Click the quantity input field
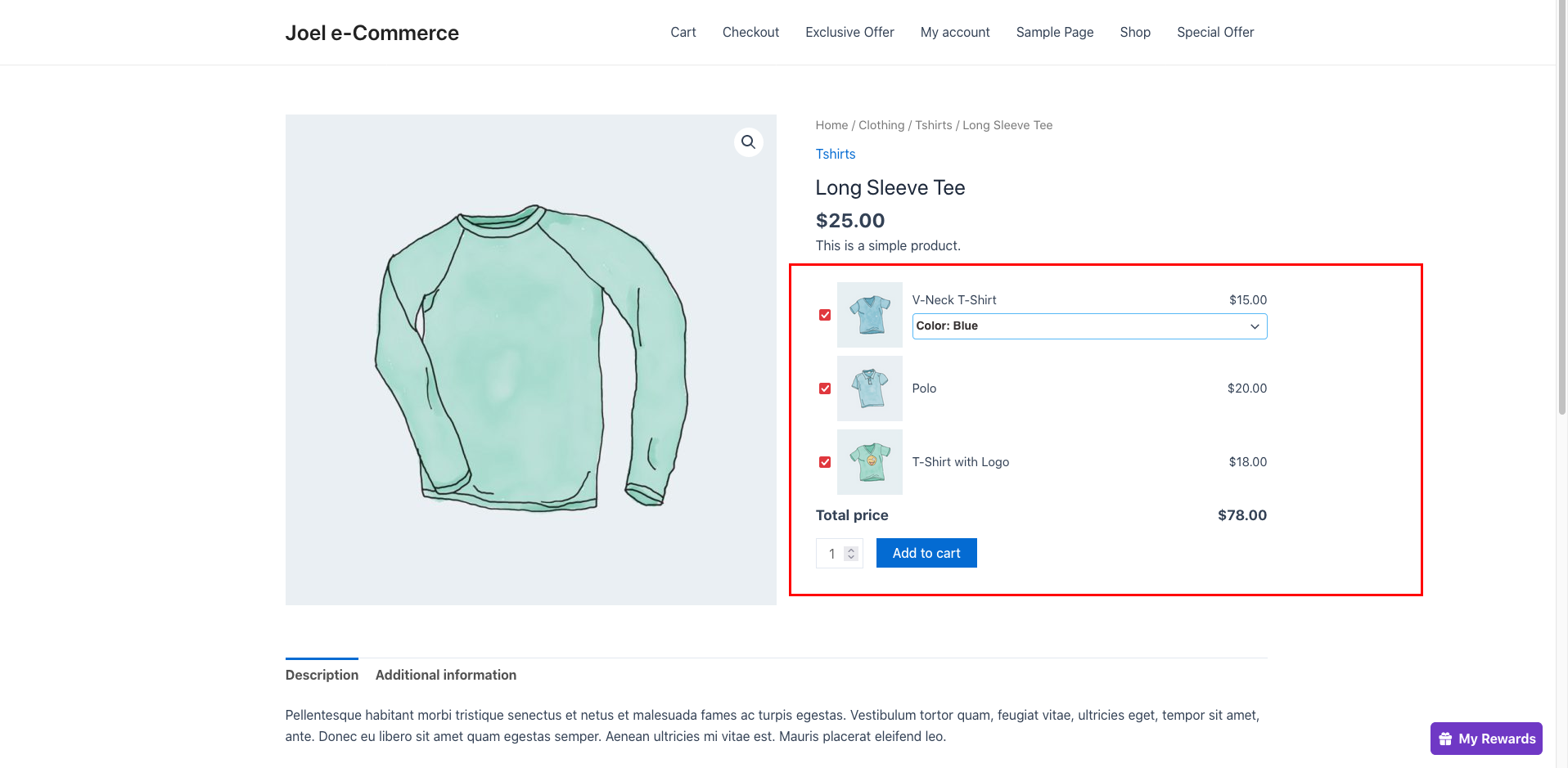The width and height of the screenshot is (1568, 768). click(831, 554)
